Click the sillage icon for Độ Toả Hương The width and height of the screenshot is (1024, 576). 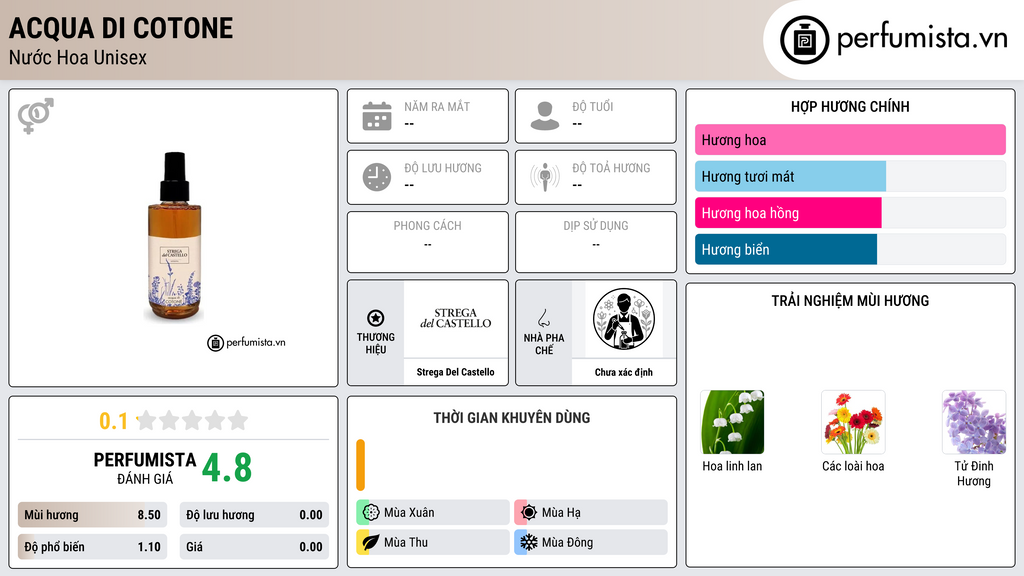point(545,177)
